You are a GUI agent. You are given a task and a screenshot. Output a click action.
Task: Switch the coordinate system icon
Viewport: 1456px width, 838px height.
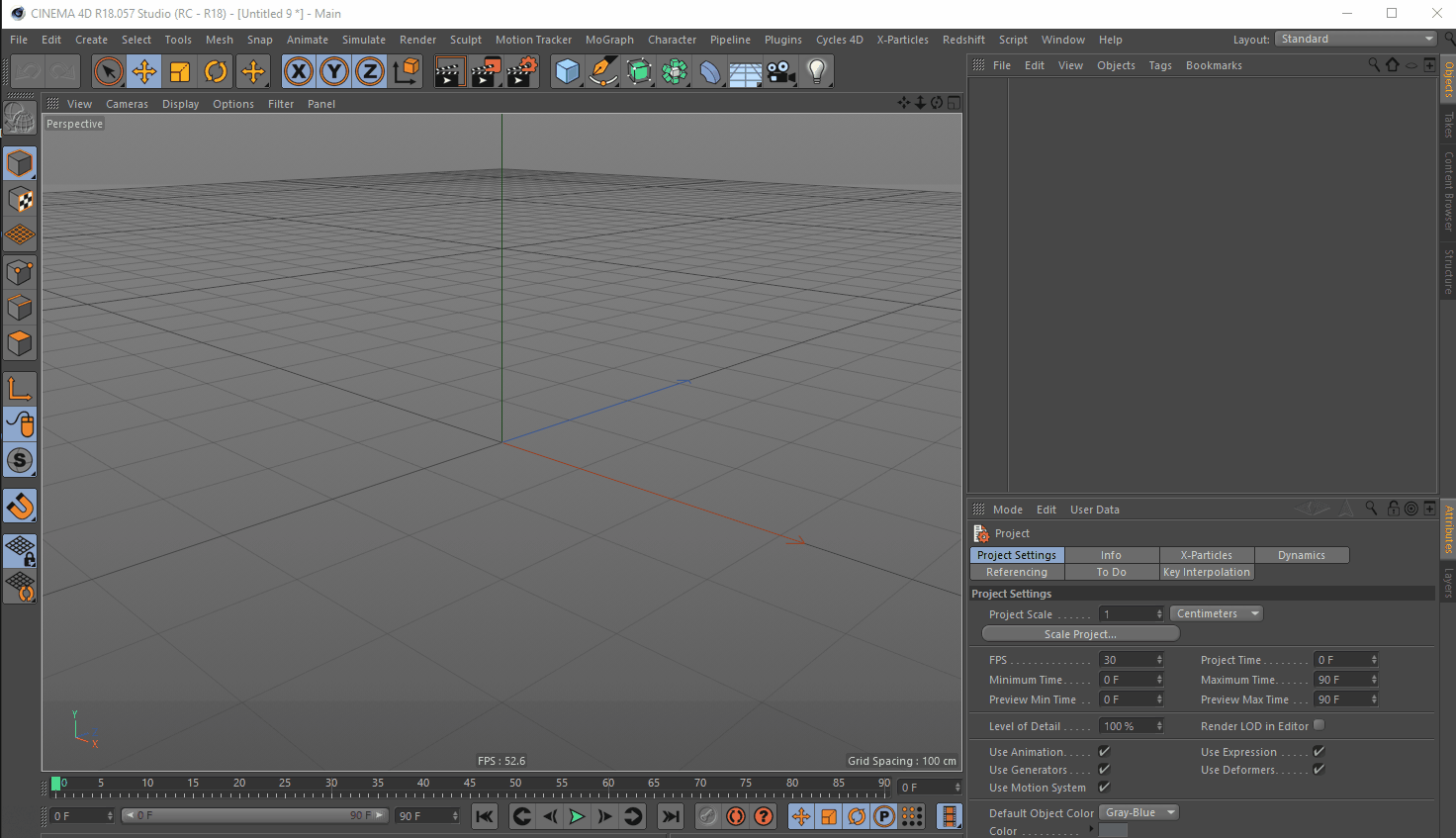coord(407,71)
